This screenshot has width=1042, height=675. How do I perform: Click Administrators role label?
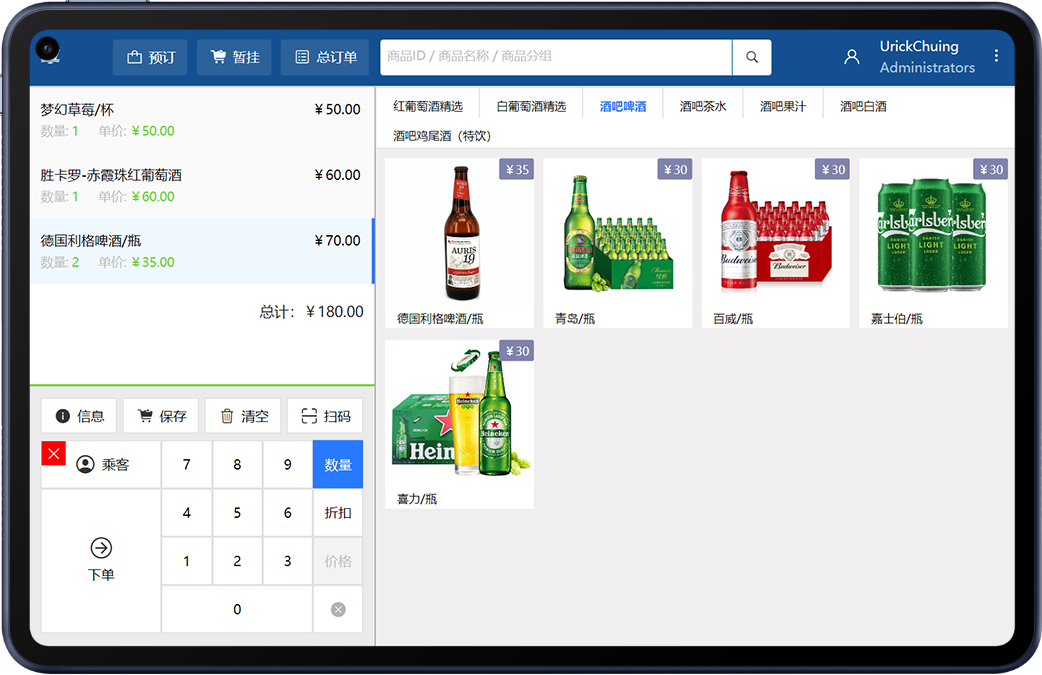tap(927, 68)
